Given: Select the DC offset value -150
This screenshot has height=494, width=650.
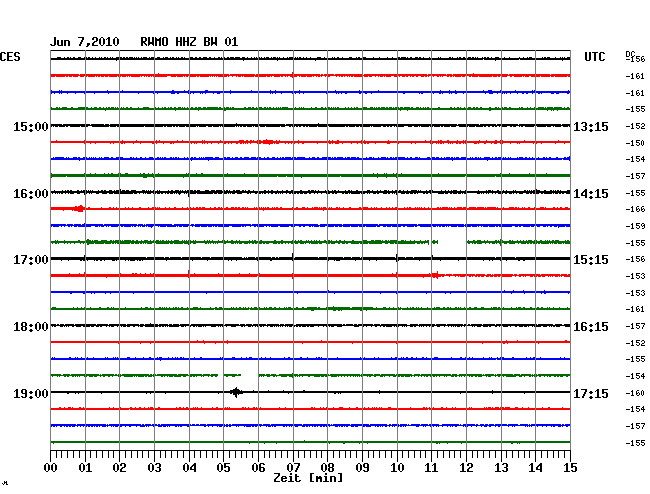Looking at the screenshot, I should 635,143.
